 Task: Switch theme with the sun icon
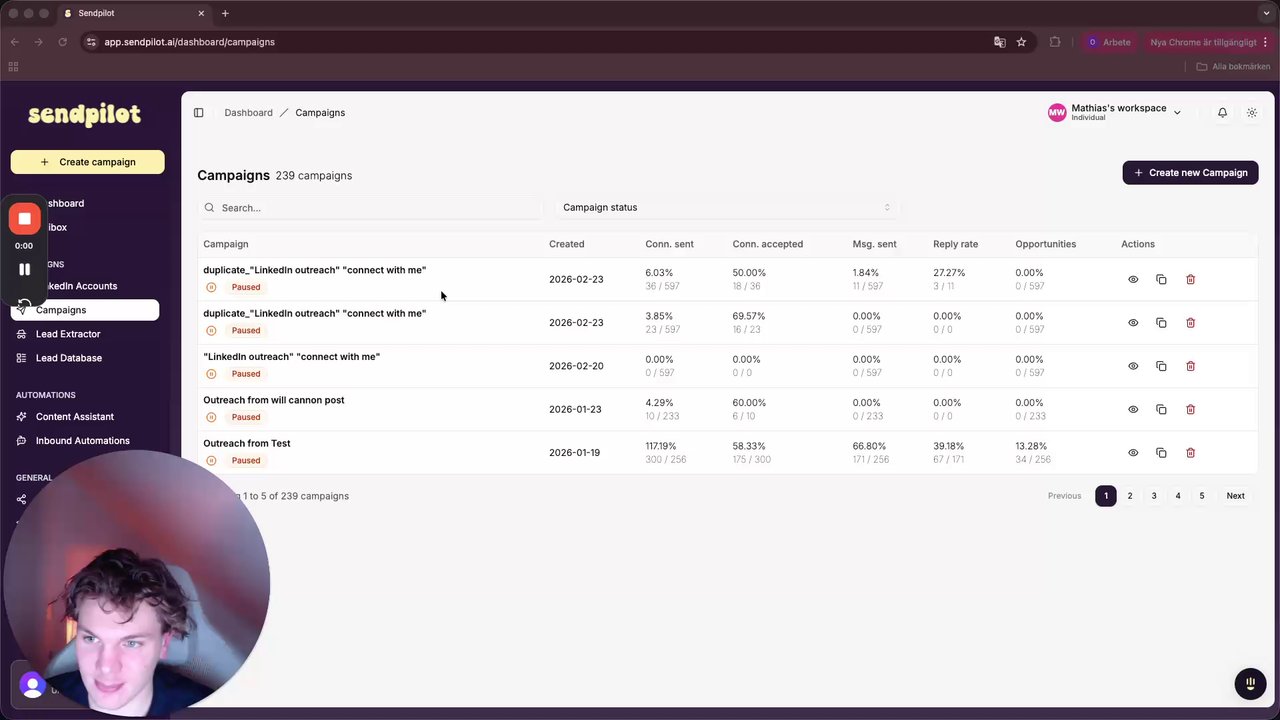coord(1251,113)
